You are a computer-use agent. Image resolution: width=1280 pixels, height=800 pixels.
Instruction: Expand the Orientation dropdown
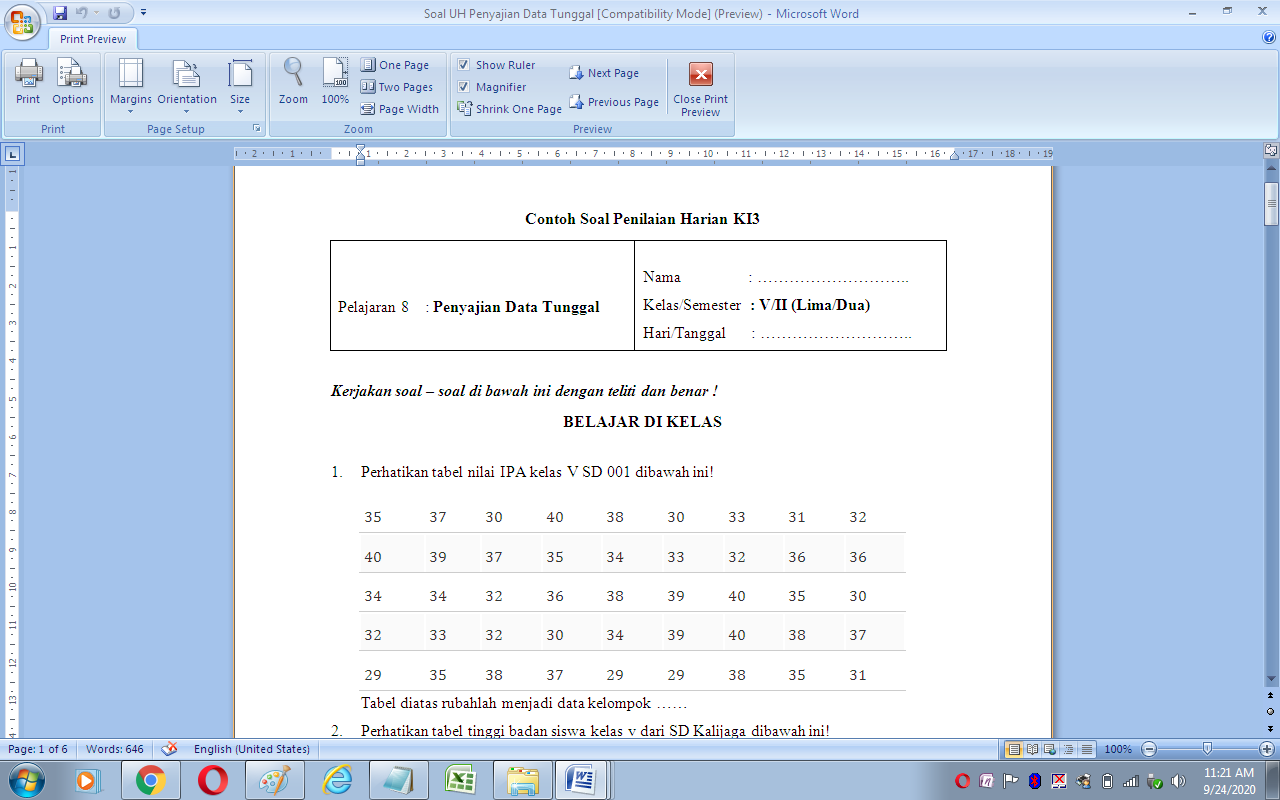[x=187, y=86]
